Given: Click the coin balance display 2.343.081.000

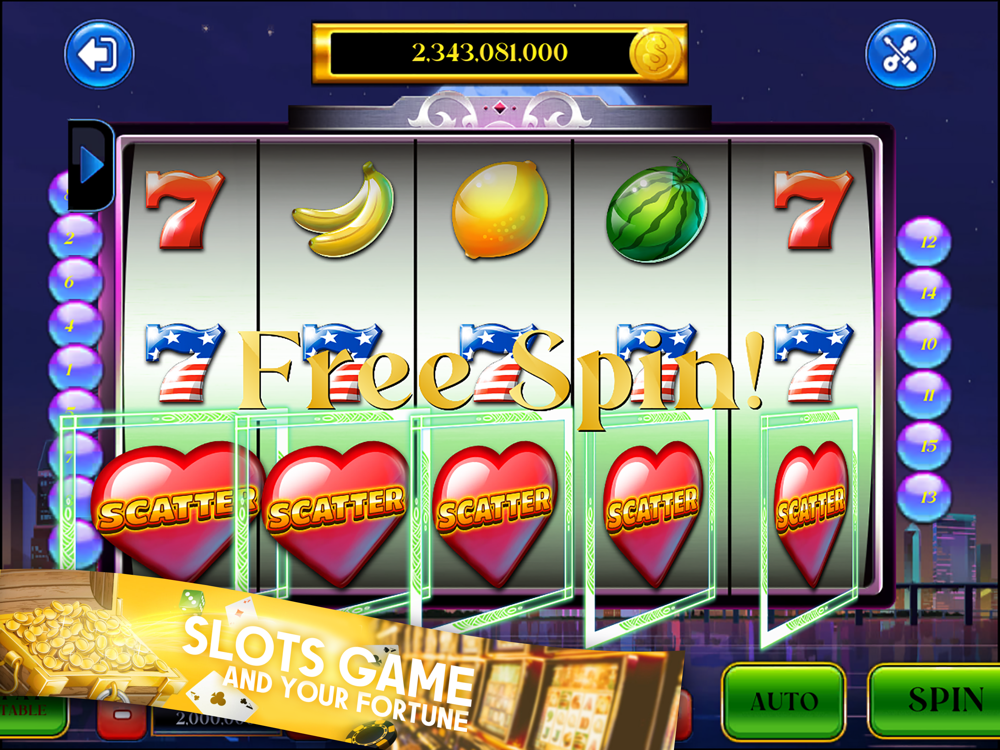Looking at the screenshot, I should (489, 52).
